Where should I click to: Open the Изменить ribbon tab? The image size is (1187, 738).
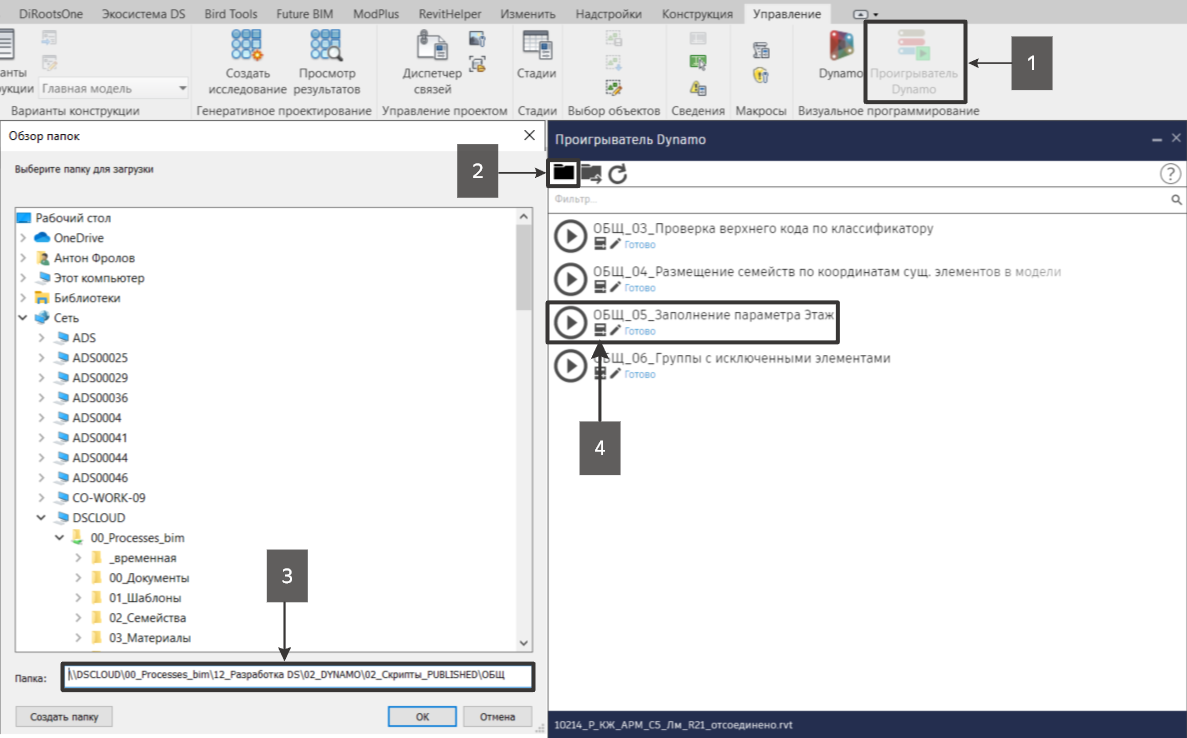528,14
